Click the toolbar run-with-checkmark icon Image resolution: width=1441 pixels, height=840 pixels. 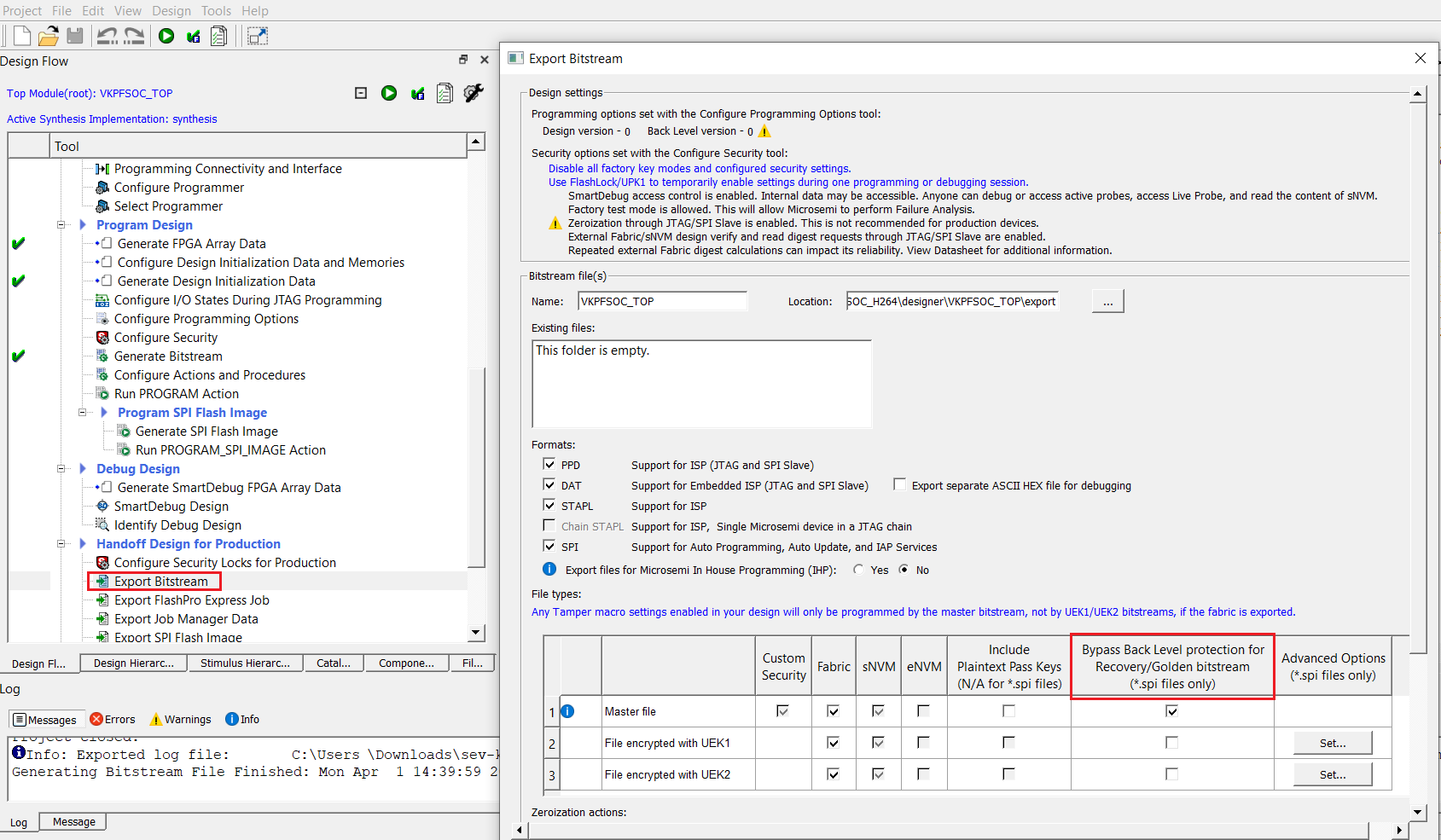(x=194, y=36)
